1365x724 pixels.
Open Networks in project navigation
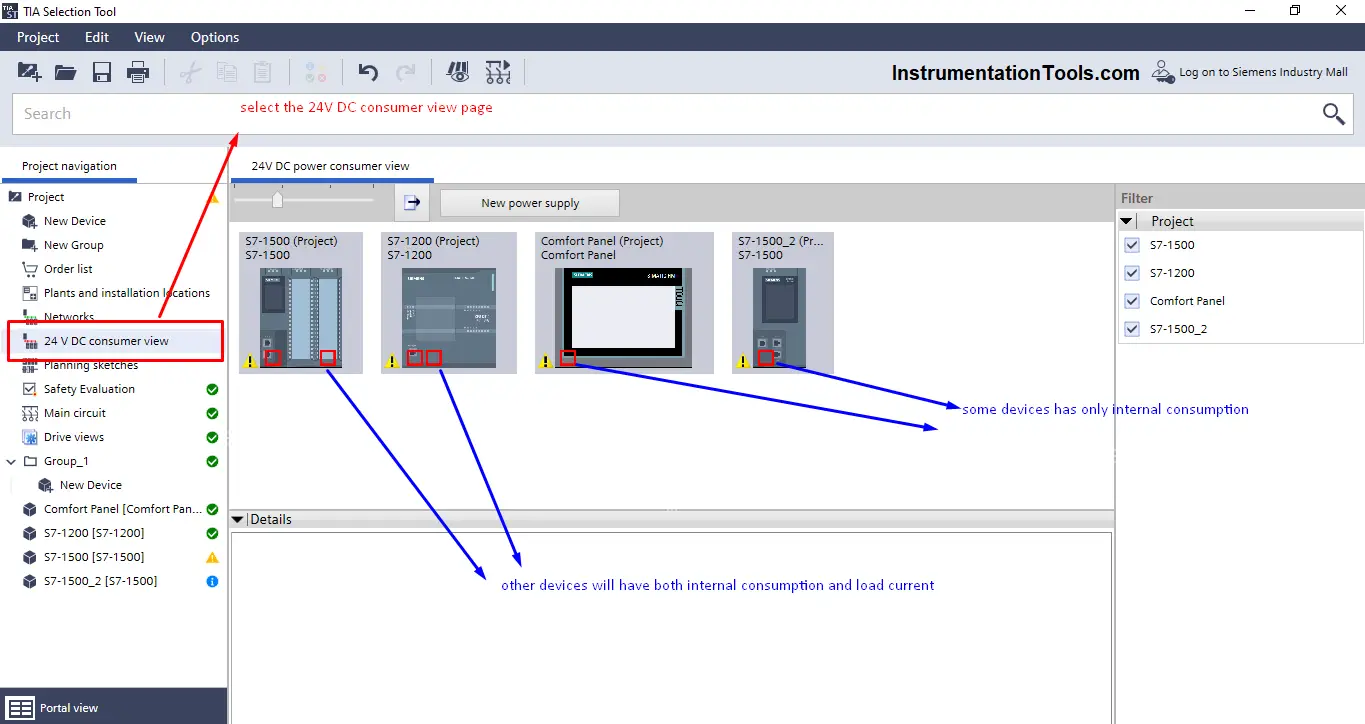pos(69,317)
